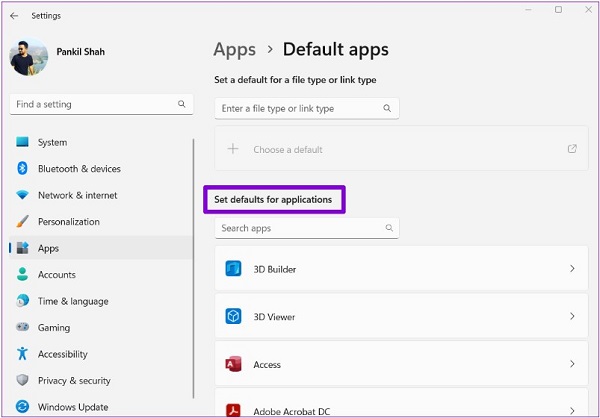
Task: Open Windows Update settings
Action: [x=101, y=407]
